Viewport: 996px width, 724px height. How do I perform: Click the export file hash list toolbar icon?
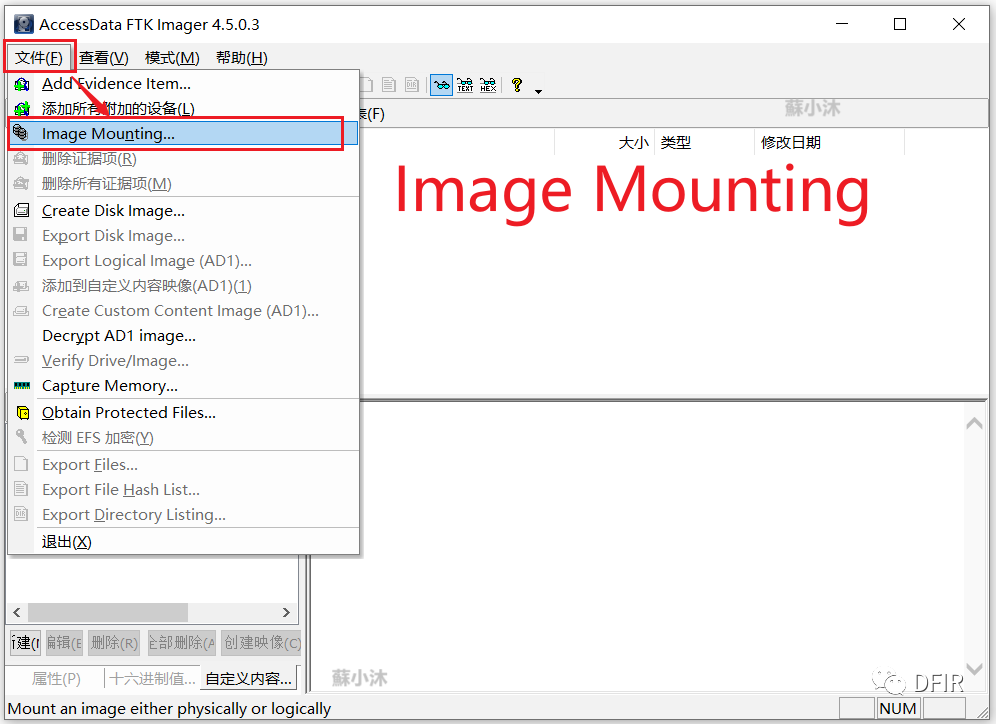(389, 84)
